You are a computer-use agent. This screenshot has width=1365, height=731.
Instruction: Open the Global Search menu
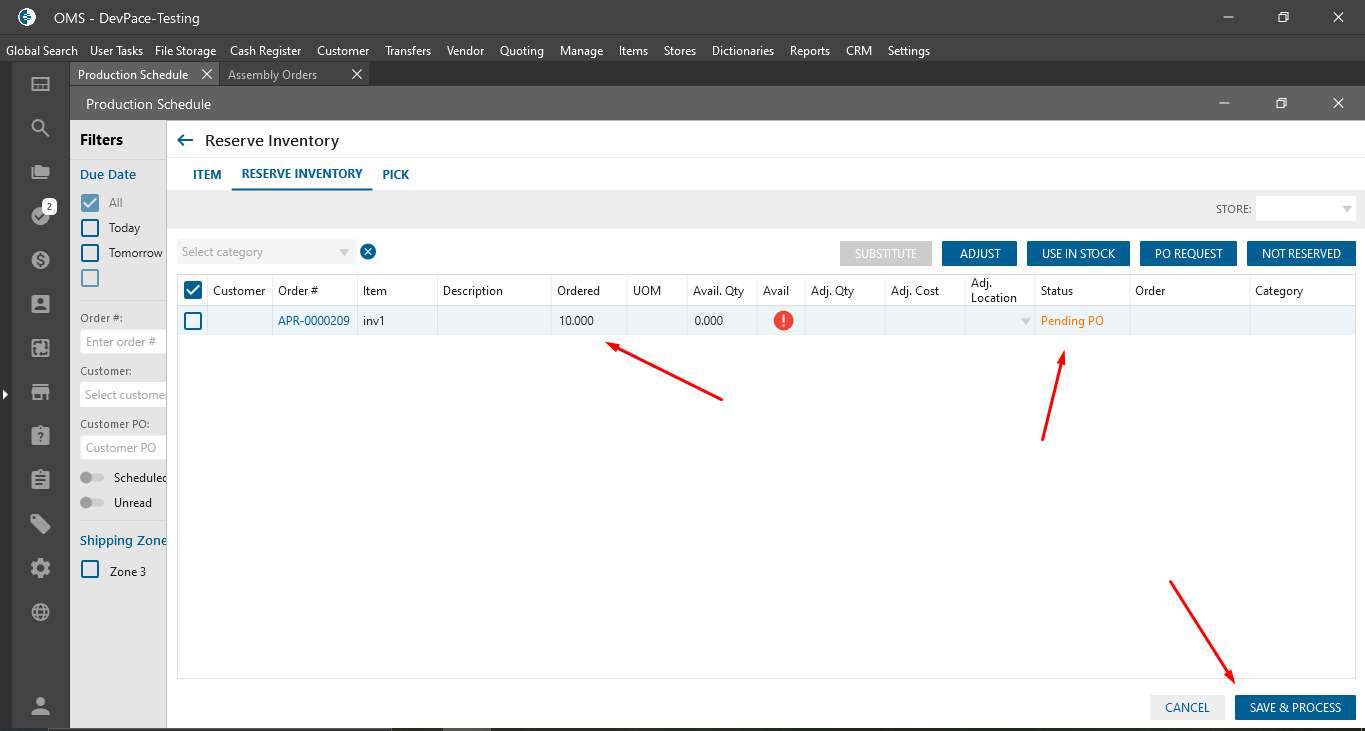pyautogui.click(x=42, y=51)
